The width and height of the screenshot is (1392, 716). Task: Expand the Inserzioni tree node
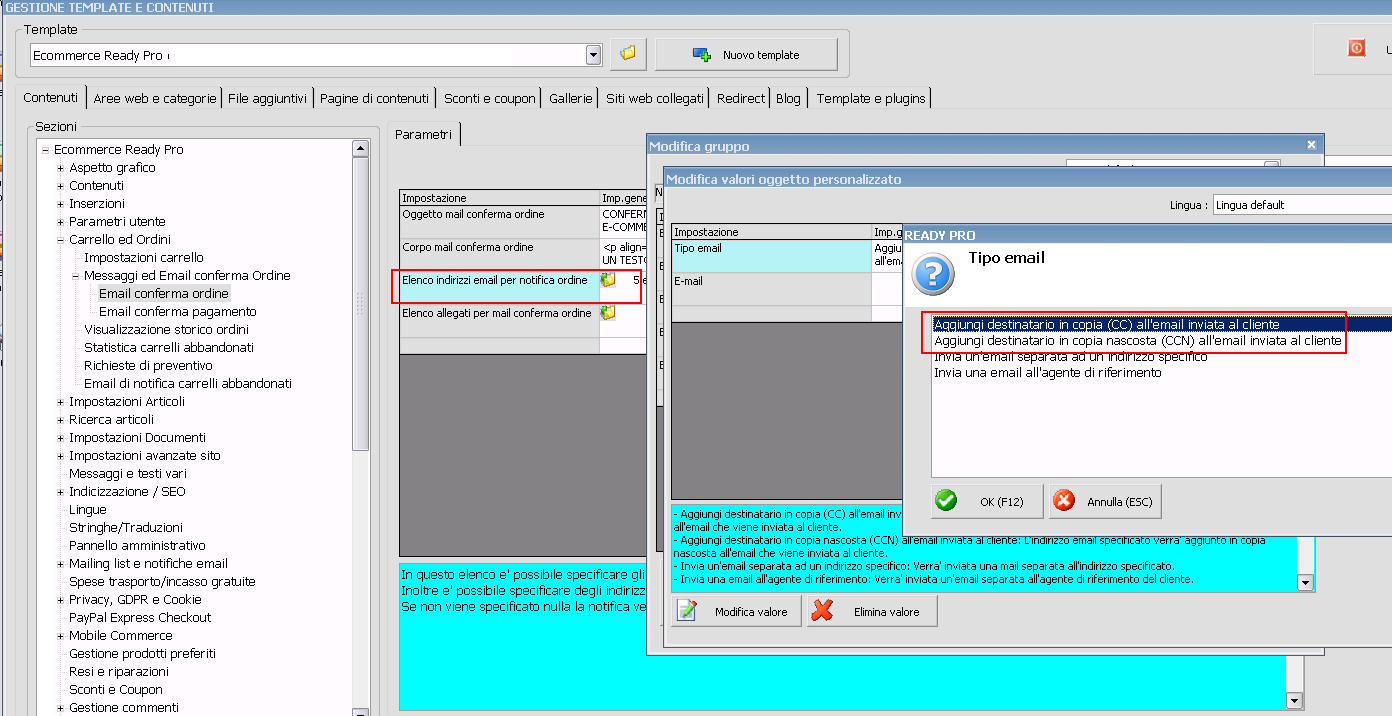point(61,204)
